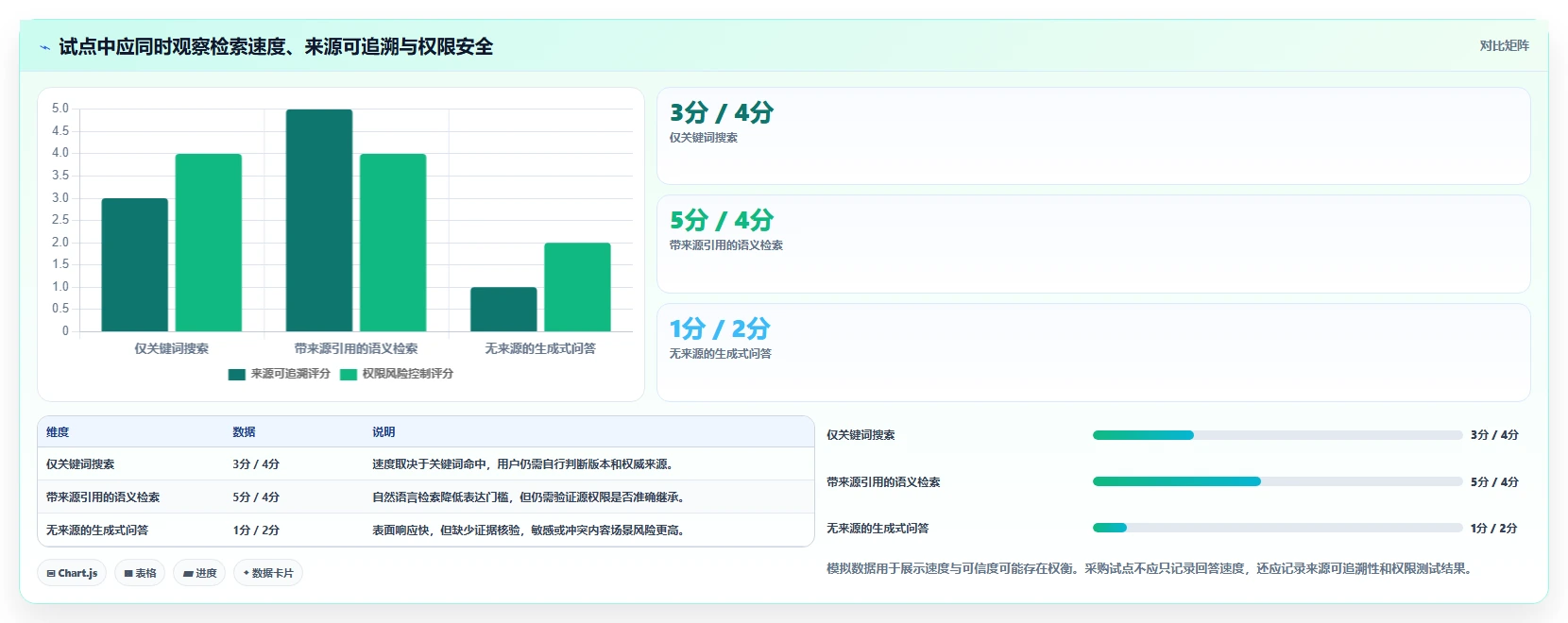Click the 对比矩阵 label in header
Screen dimensions: 1568x623
click(x=1504, y=45)
